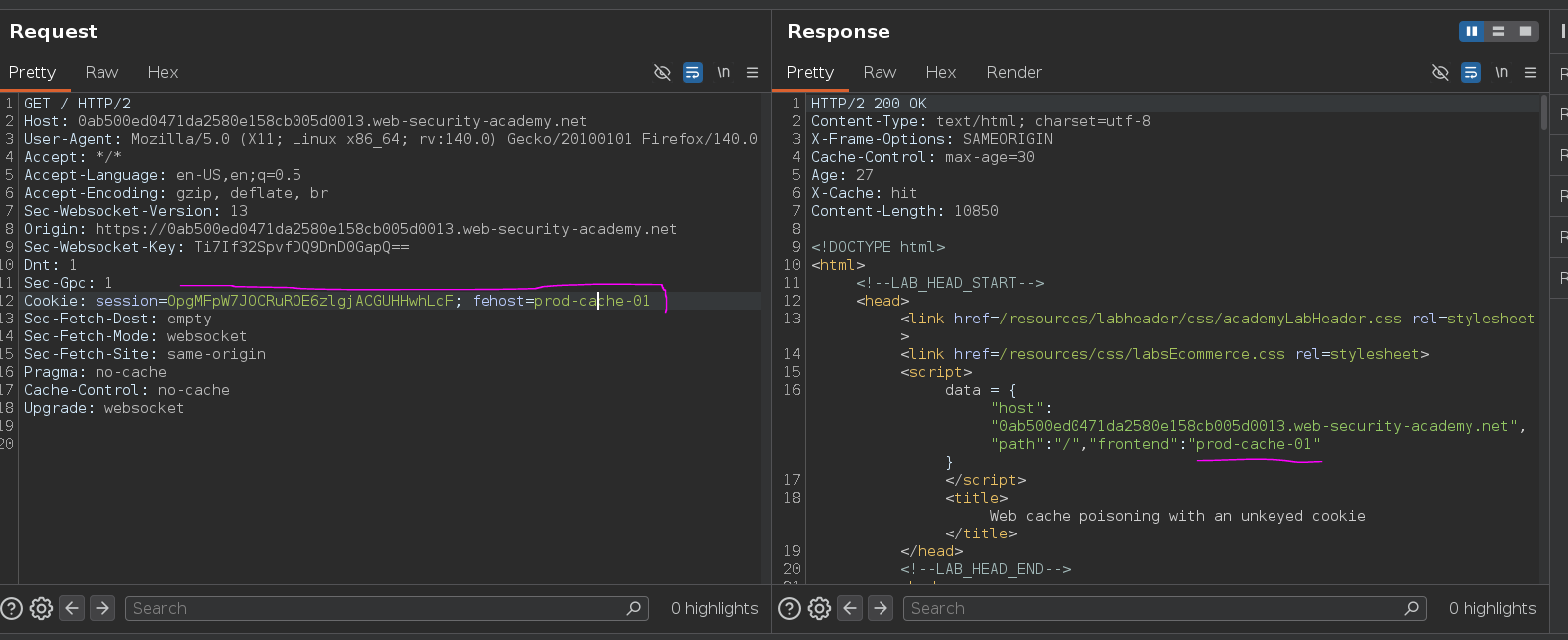Open help icon below Response panel
The width and height of the screenshot is (1568, 640).
click(789, 608)
